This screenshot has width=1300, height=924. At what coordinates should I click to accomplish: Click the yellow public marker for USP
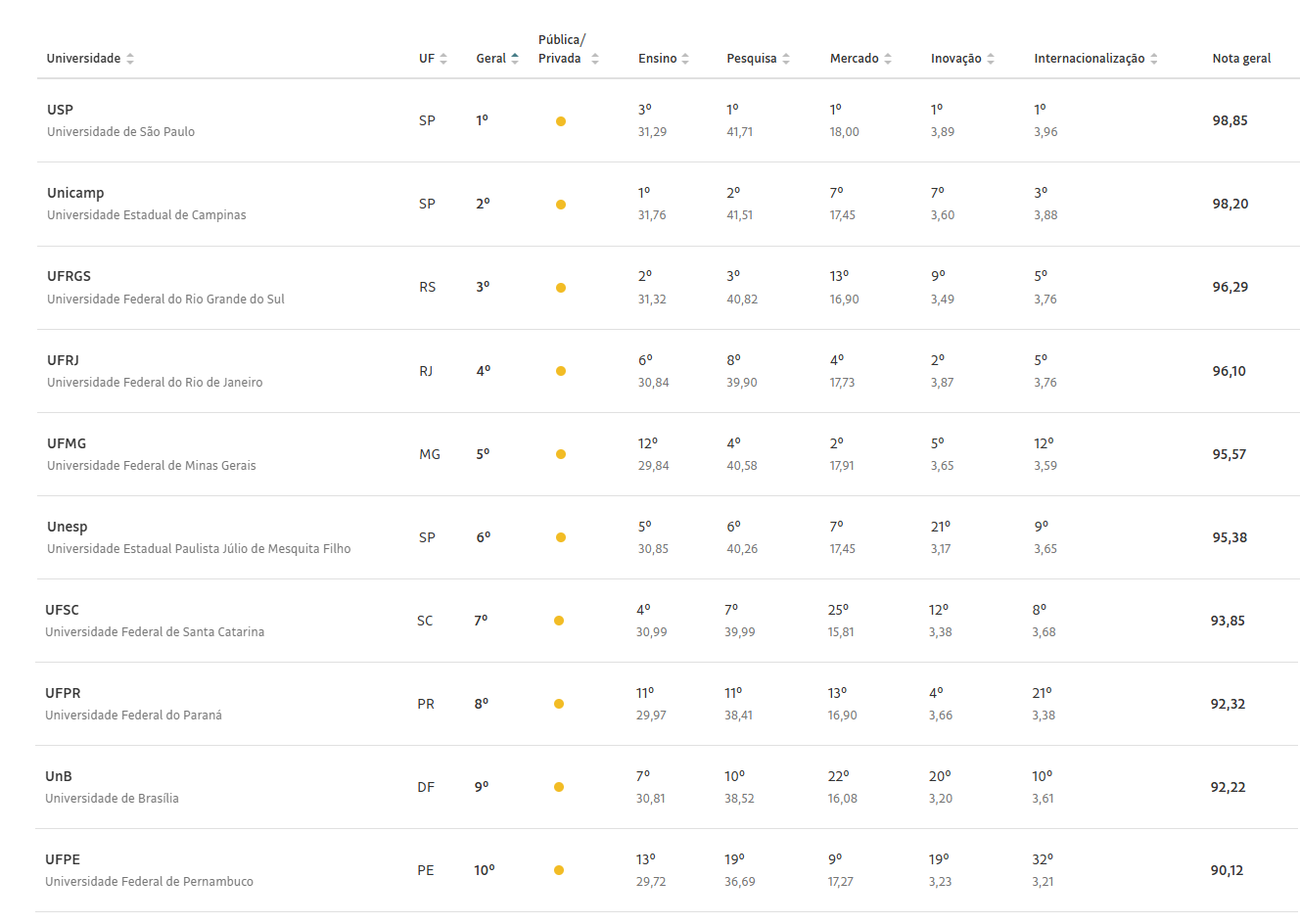[561, 121]
